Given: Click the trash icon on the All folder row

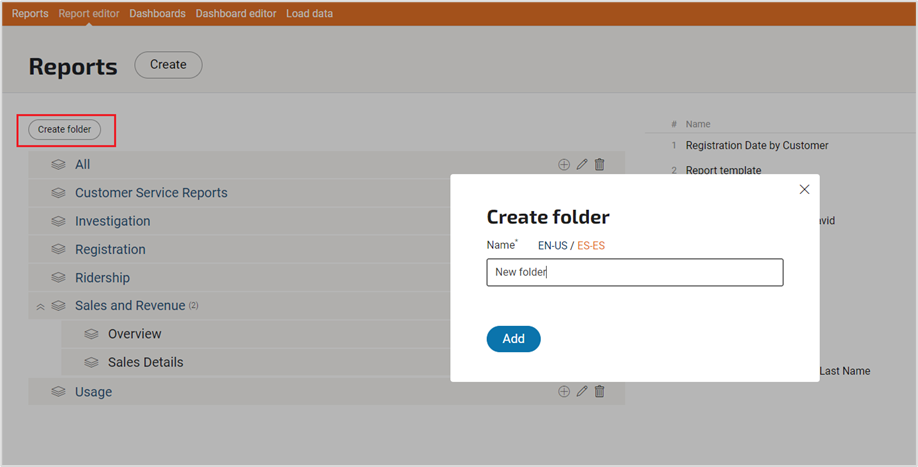Looking at the screenshot, I should click(600, 165).
